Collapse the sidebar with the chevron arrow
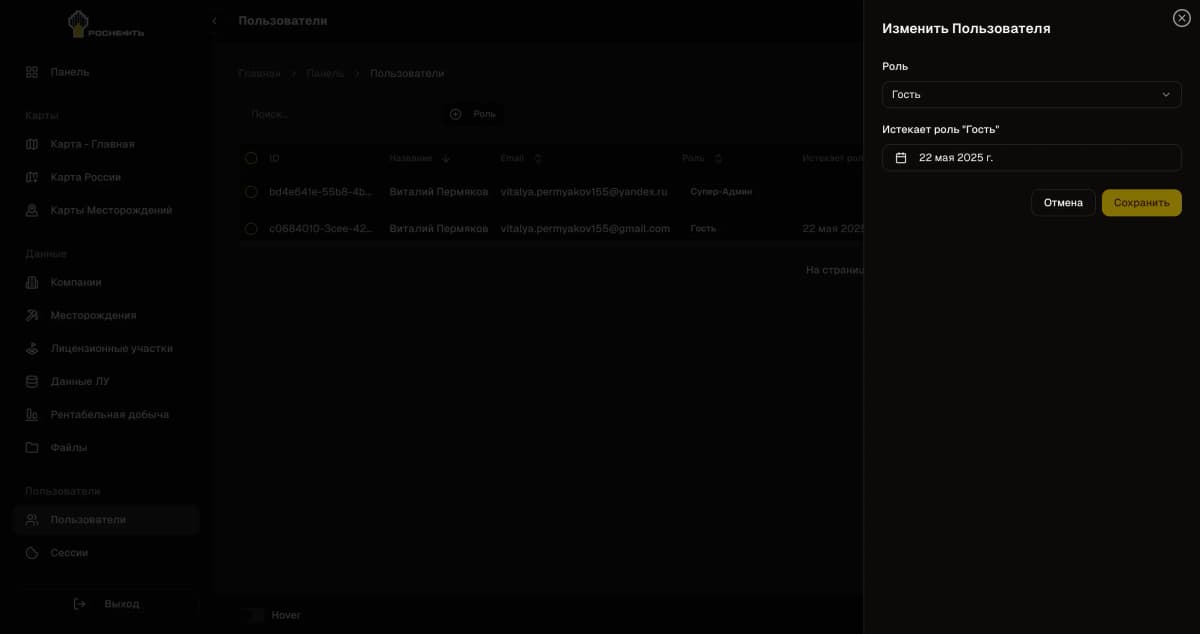The width and height of the screenshot is (1200, 634). (x=214, y=21)
